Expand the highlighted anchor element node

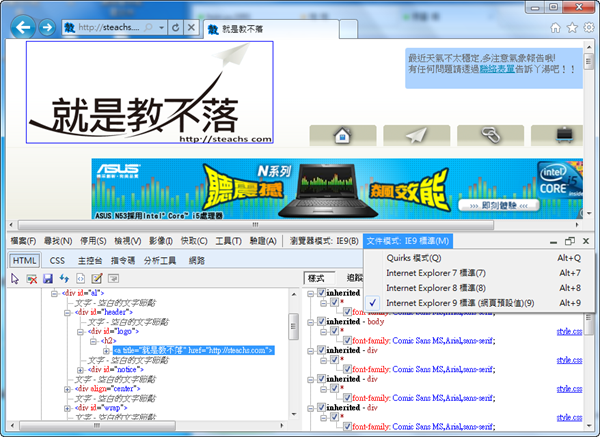[x=106, y=351]
